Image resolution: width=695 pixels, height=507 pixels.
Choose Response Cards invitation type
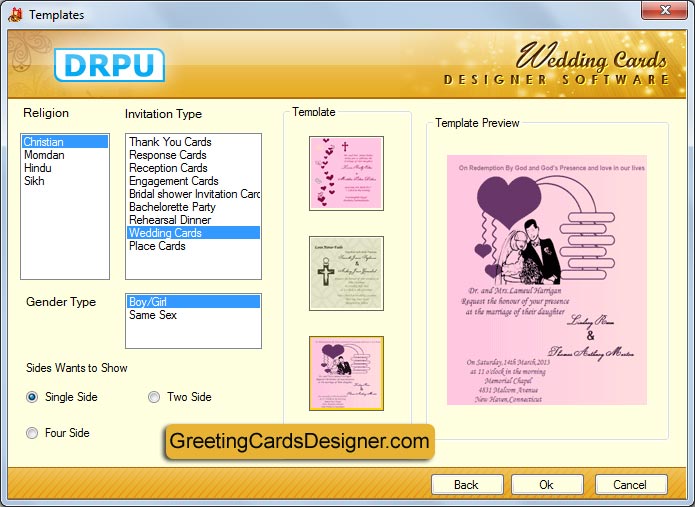(193, 155)
